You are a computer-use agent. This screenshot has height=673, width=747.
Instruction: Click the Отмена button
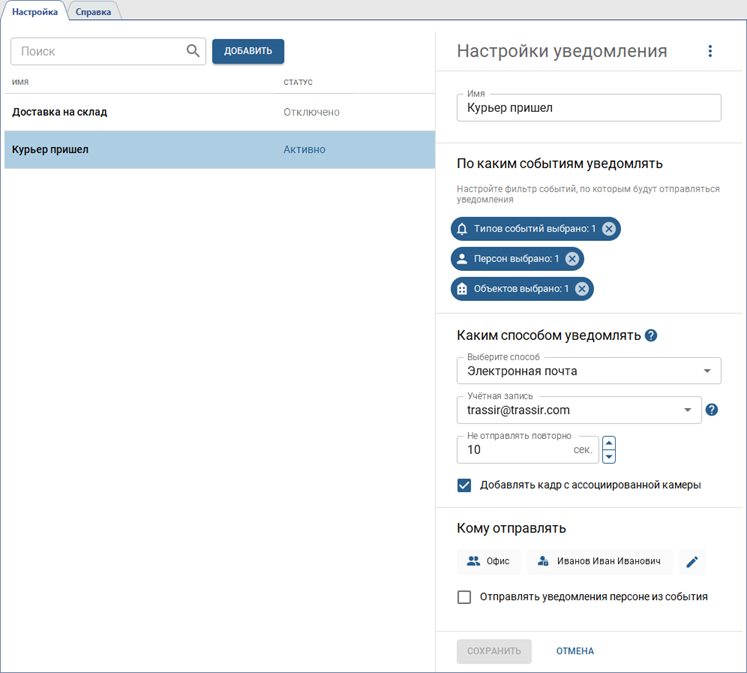pyautogui.click(x=575, y=651)
